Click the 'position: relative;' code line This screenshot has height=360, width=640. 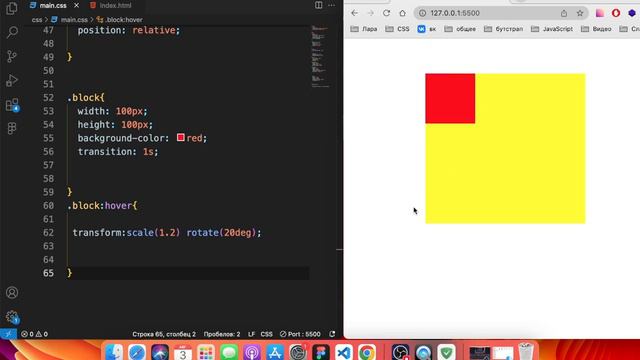(x=129, y=30)
